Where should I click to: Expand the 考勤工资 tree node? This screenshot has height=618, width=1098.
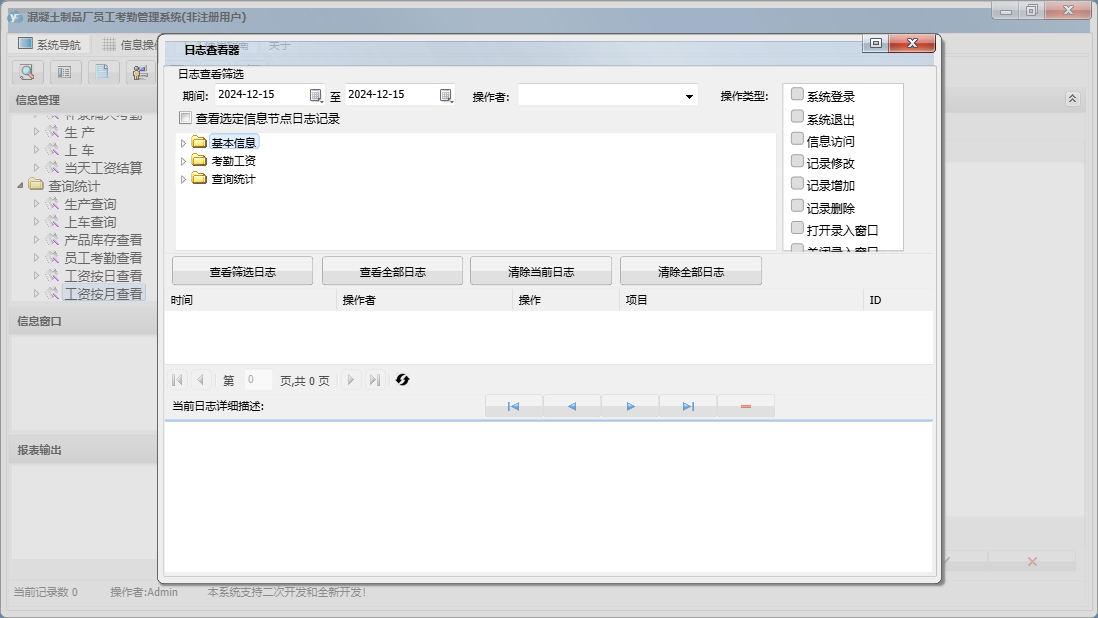(183, 161)
